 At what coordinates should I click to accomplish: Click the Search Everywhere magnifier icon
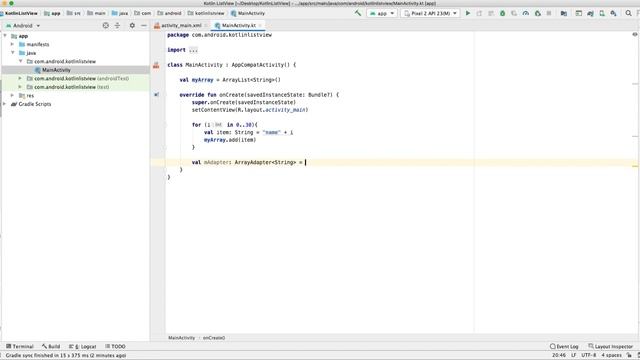coord(629,13)
